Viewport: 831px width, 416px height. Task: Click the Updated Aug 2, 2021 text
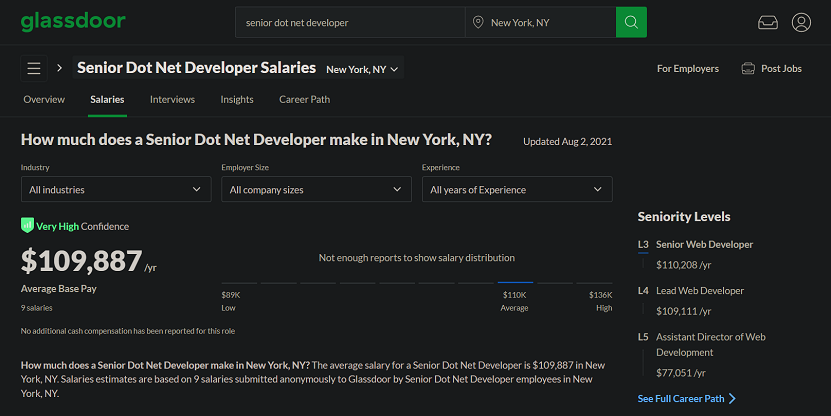pyautogui.click(x=568, y=141)
